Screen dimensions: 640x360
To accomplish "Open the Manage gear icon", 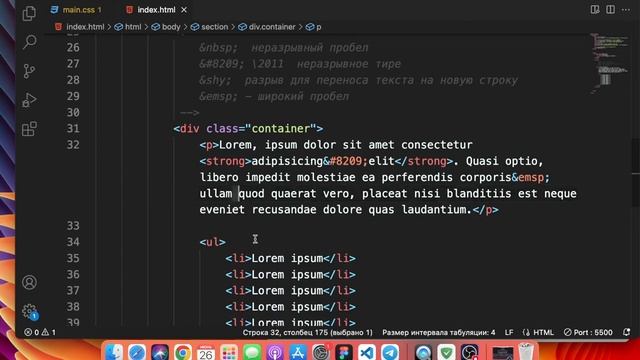I will (x=29, y=311).
